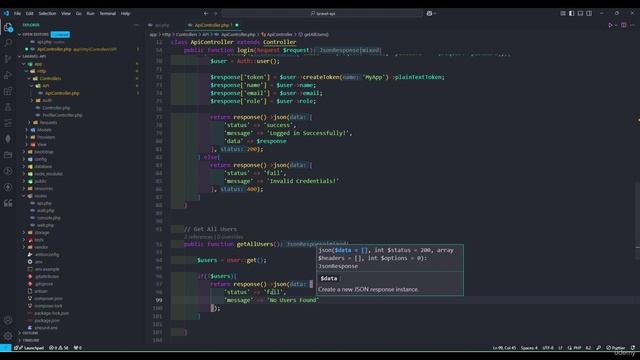Click the UTF-8 encoding indicator
The image size is (640, 360).
tap(548, 348)
